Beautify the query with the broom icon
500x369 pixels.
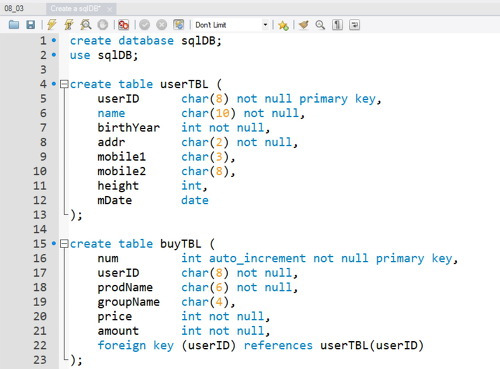[303, 25]
